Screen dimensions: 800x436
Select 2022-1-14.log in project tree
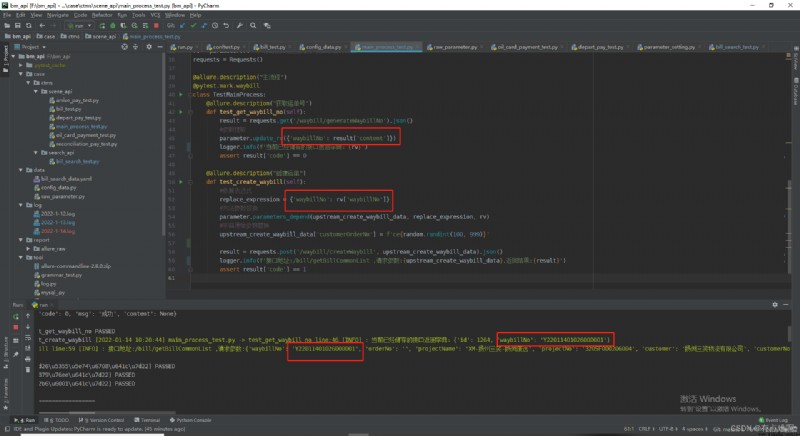tap(54, 231)
